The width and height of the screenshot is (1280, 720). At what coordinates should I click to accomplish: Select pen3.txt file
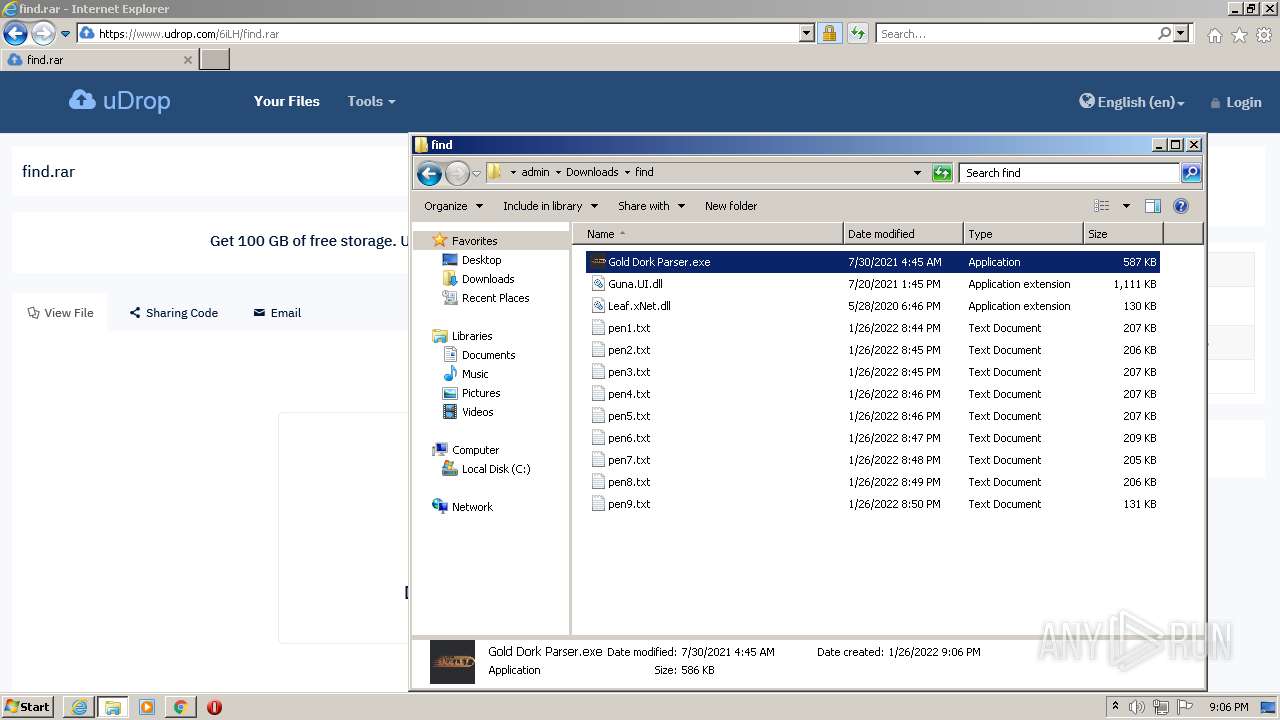tap(872, 372)
